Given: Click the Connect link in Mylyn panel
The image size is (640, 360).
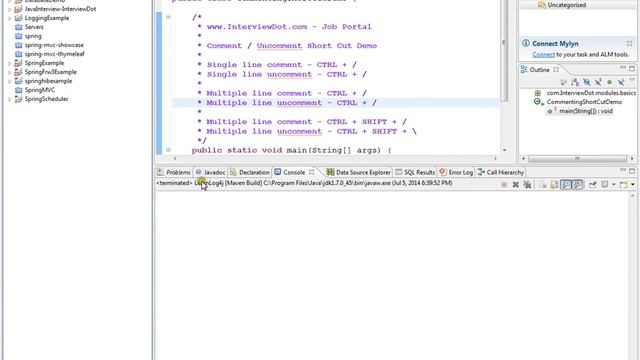Looking at the screenshot, I should 543,54.
